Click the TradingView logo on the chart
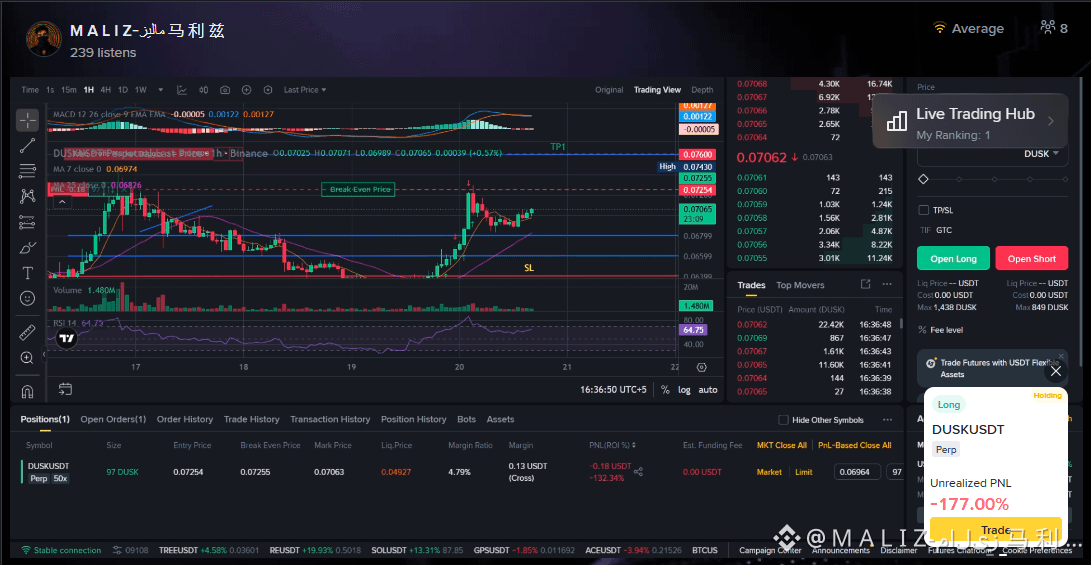 66,339
